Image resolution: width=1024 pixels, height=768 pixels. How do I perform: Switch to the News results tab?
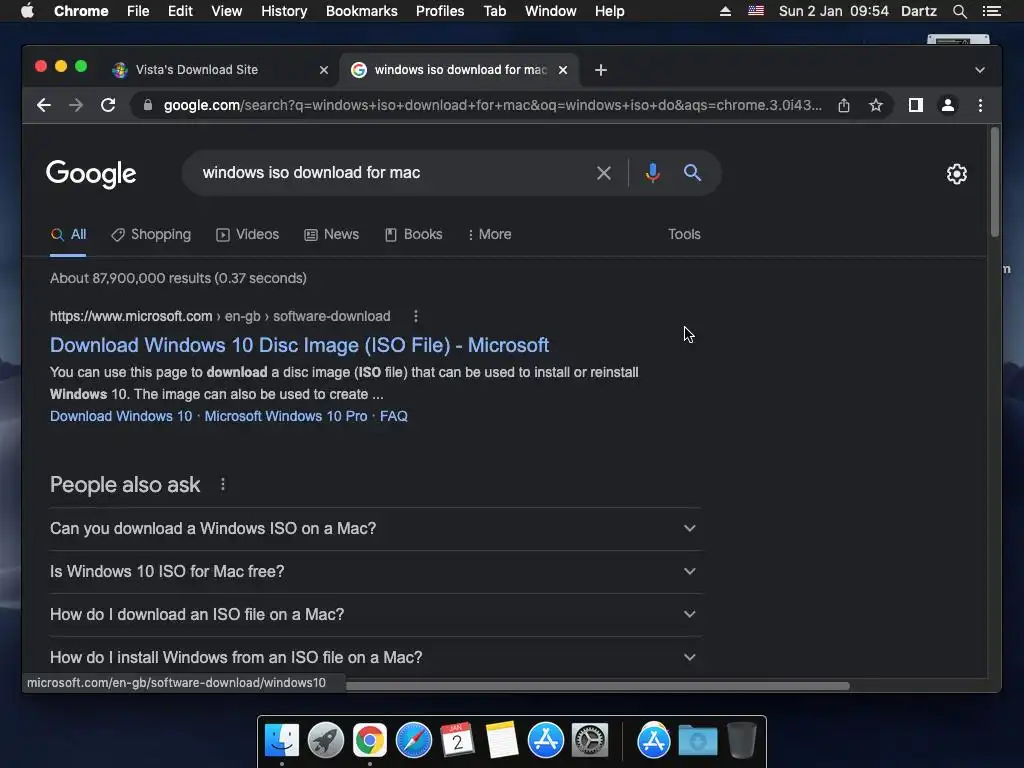tap(332, 234)
